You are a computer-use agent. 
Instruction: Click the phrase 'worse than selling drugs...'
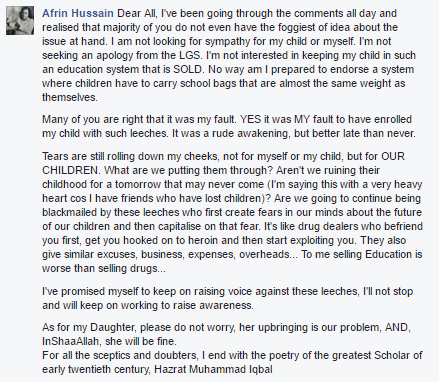[104, 268]
